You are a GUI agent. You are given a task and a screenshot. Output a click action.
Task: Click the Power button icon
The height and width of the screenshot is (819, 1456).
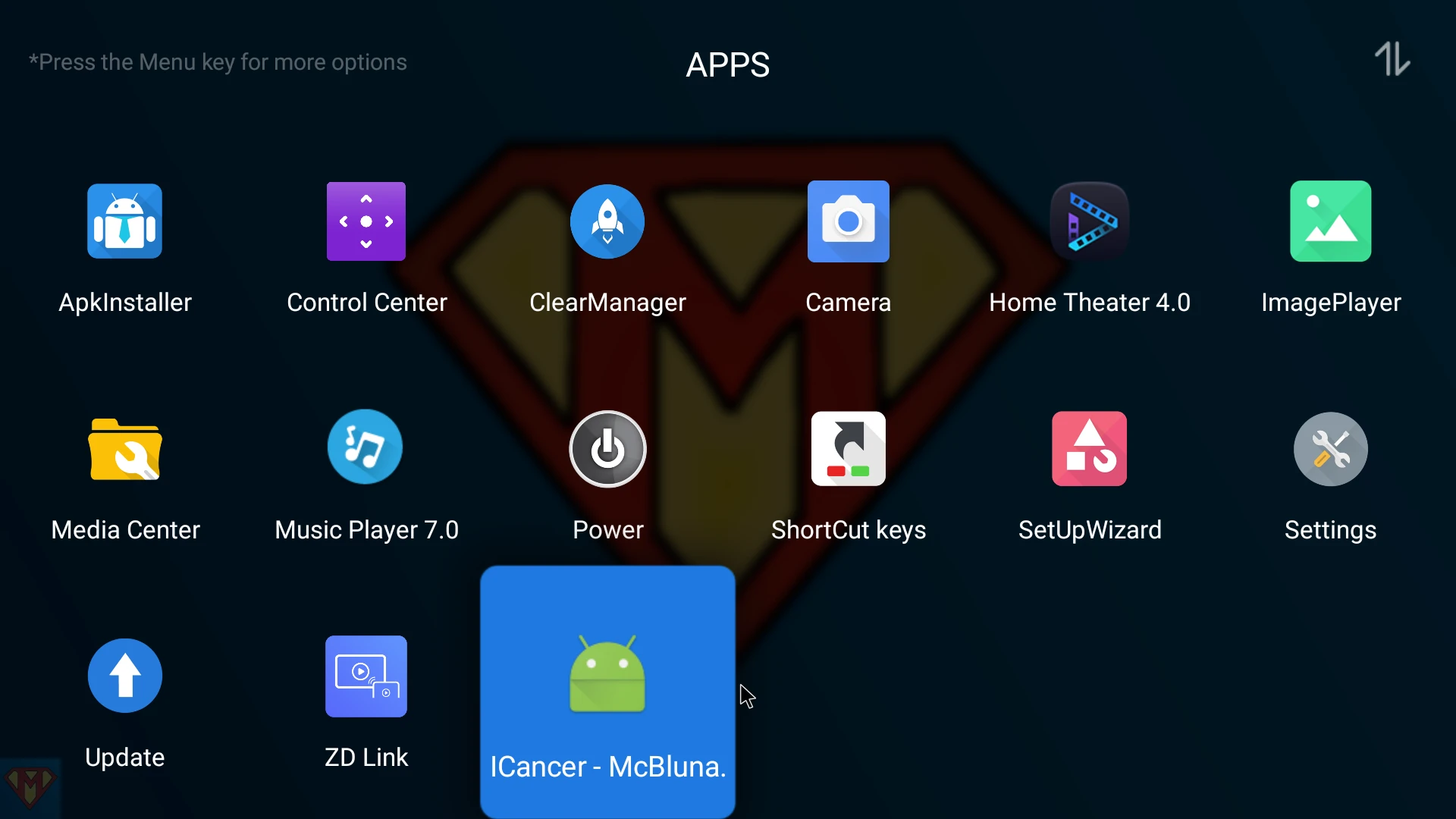[x=607, y=449]
